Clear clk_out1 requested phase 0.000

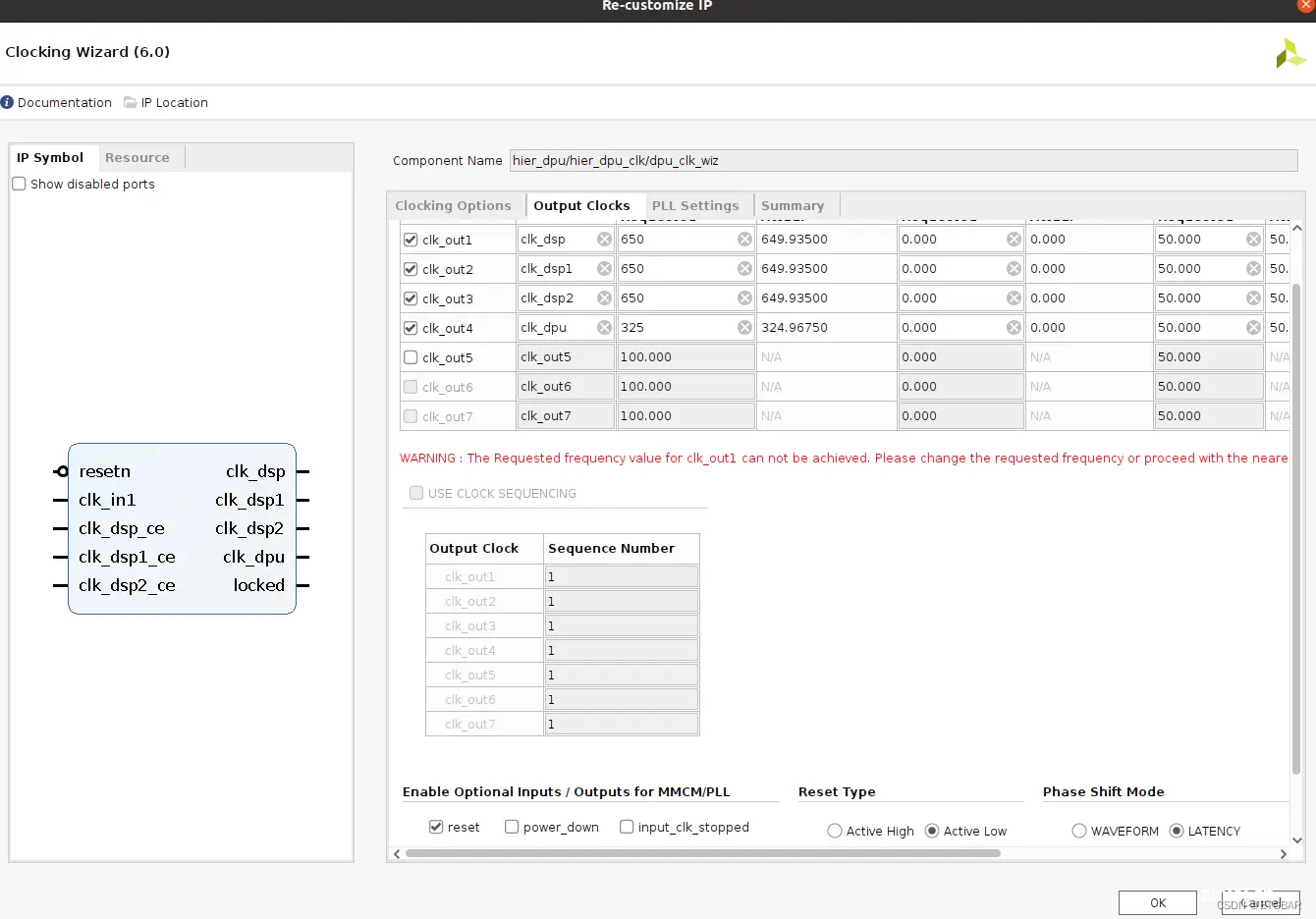[1014, 240]
